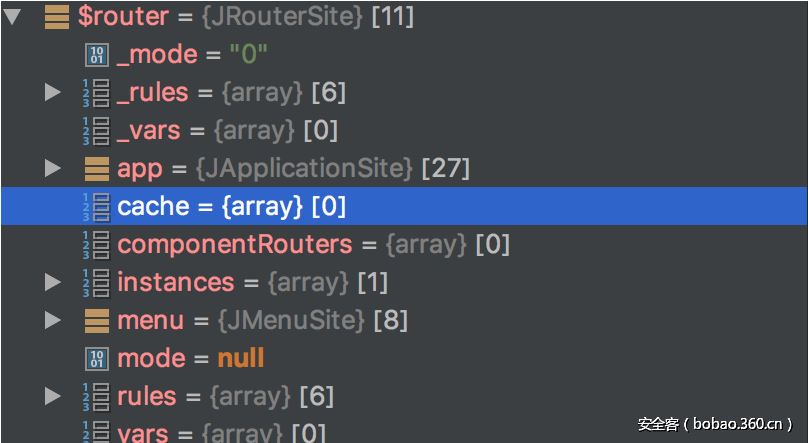The image size is (808, 443).
Task: Click the app object icon
Action: [96, 169]
